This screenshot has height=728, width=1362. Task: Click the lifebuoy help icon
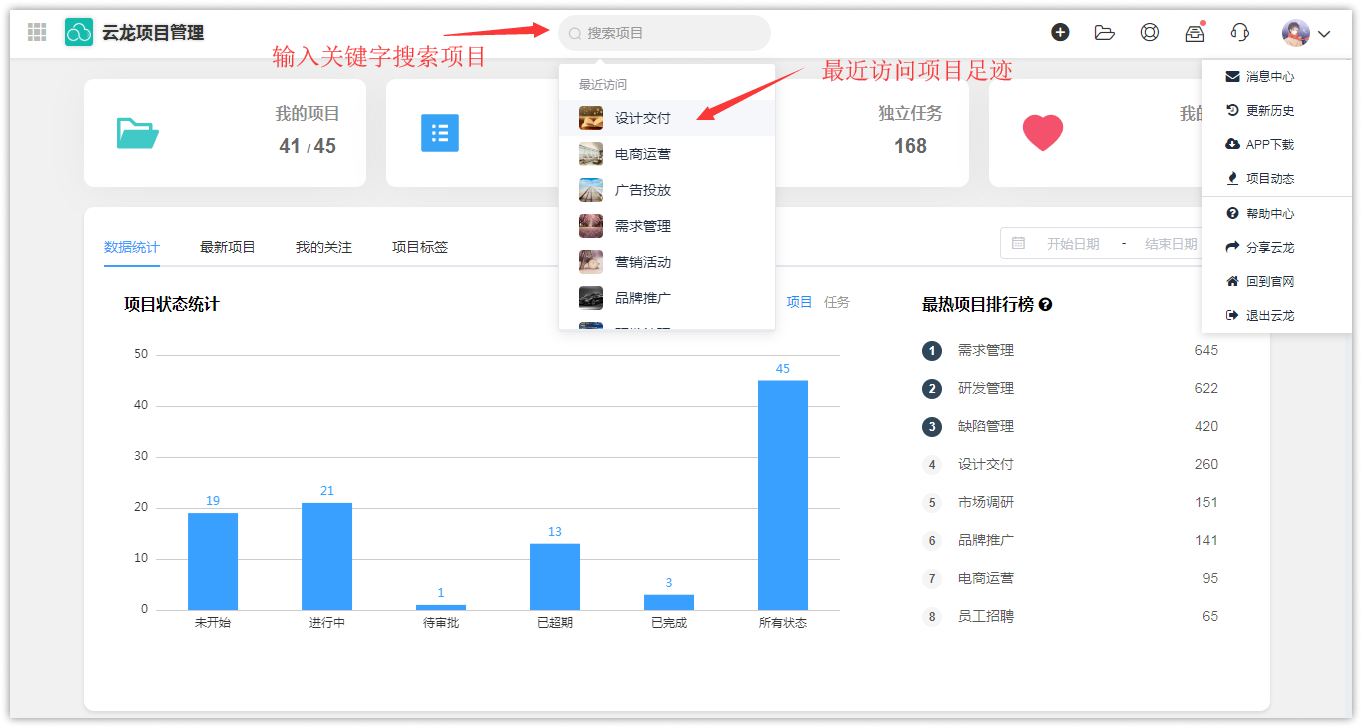[x=1149, y=33]
